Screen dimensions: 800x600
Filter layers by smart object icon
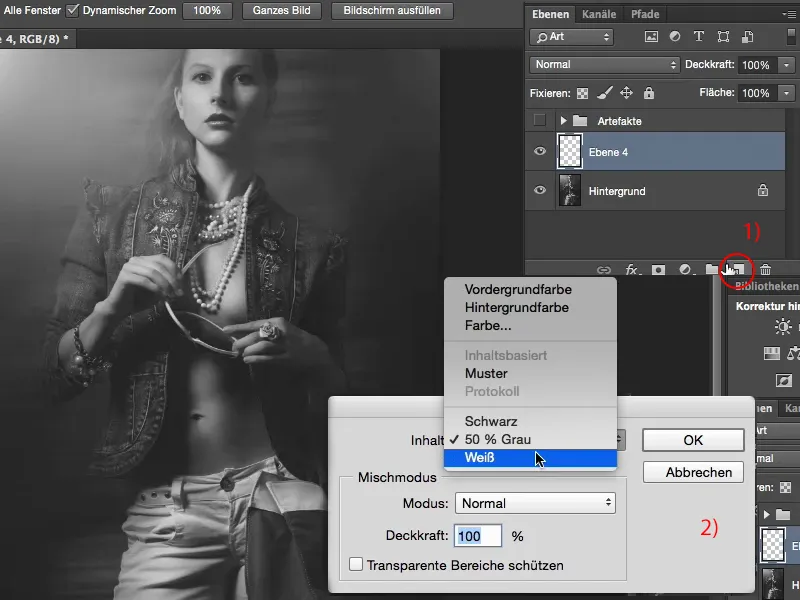(747, 37)
